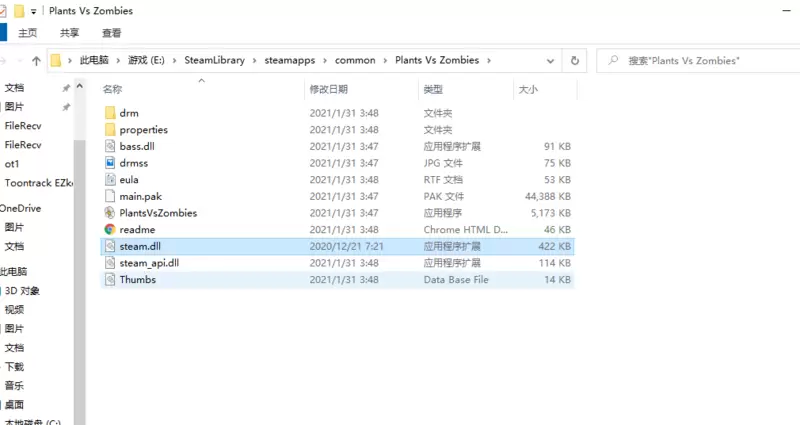Select the steam_api.dll file icon
This screenshot has height=425, width=800.
[x=110, y=263]
